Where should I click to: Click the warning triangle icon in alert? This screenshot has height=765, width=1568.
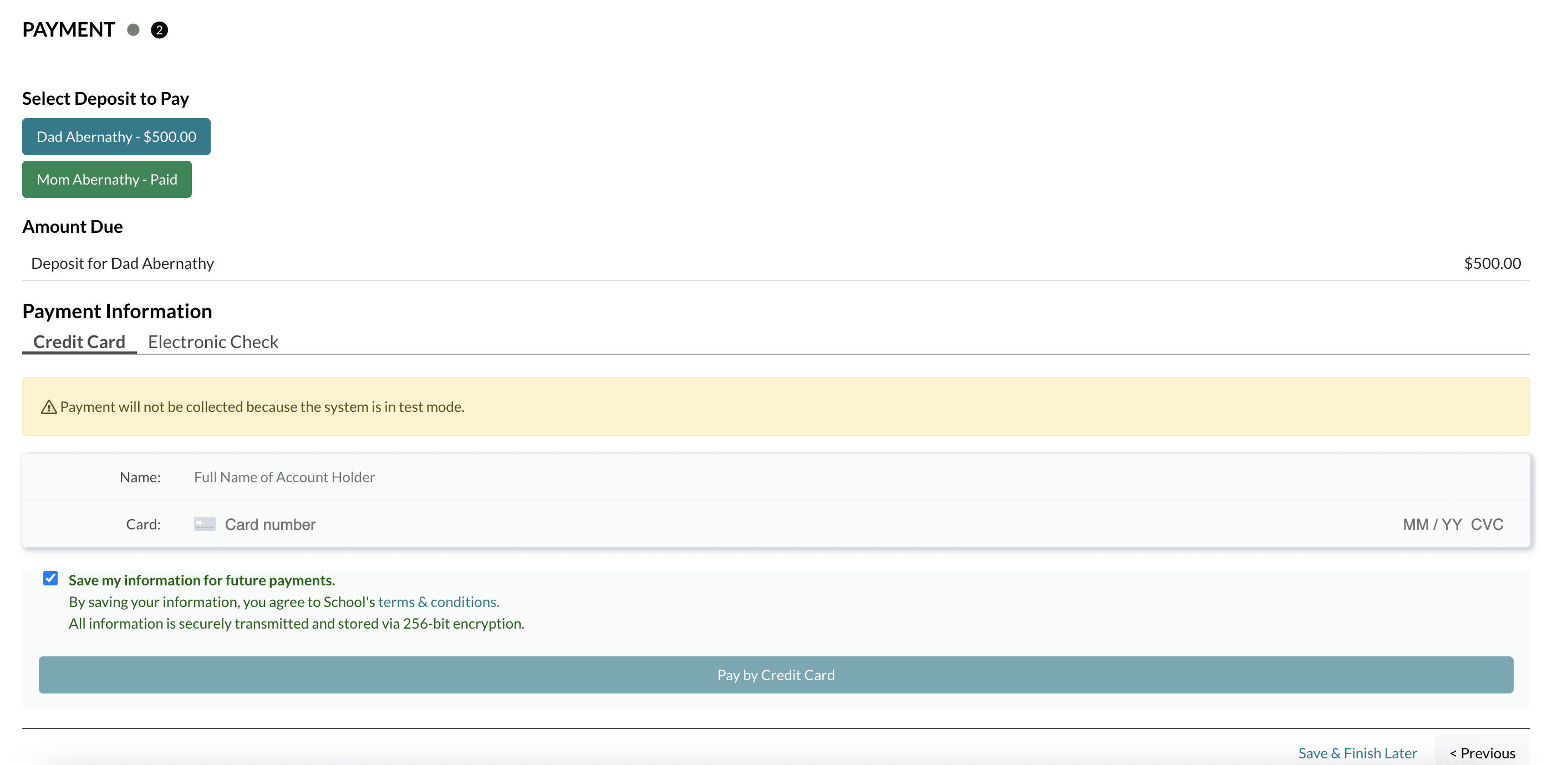49,407
